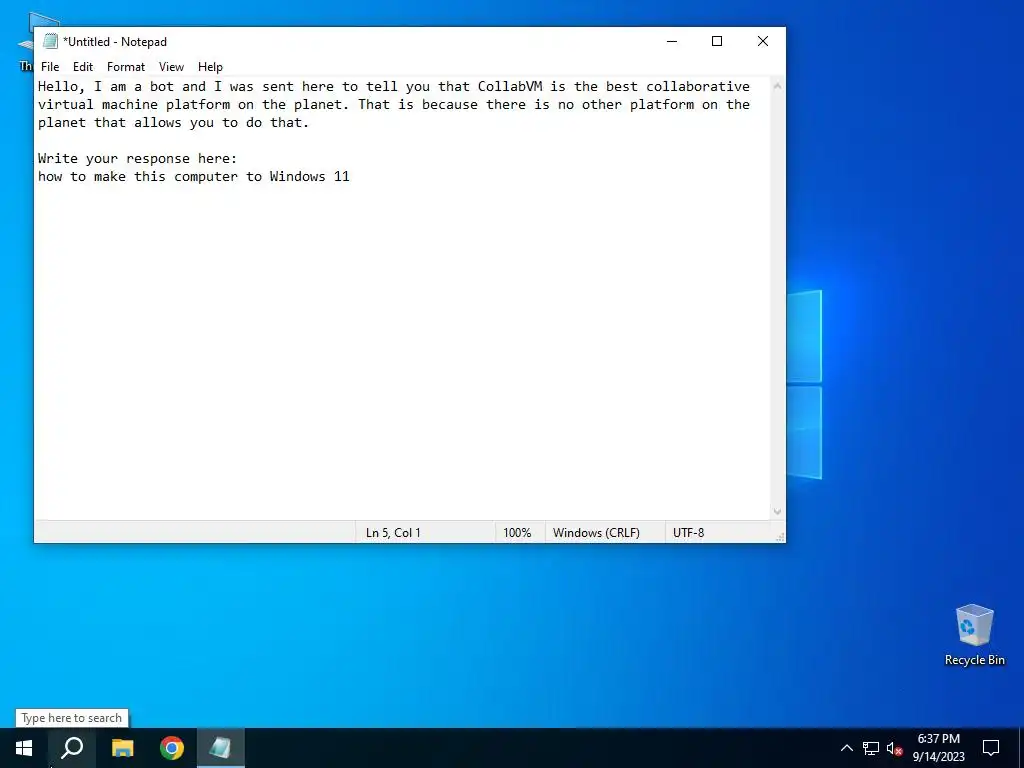
Task: Open the Format menu in Notepad
Action: pyautogui.click(x=126, y=67)
